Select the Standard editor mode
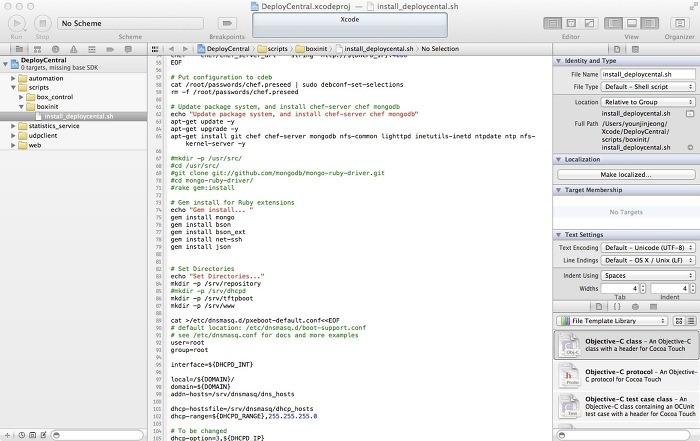 point(553,23)
